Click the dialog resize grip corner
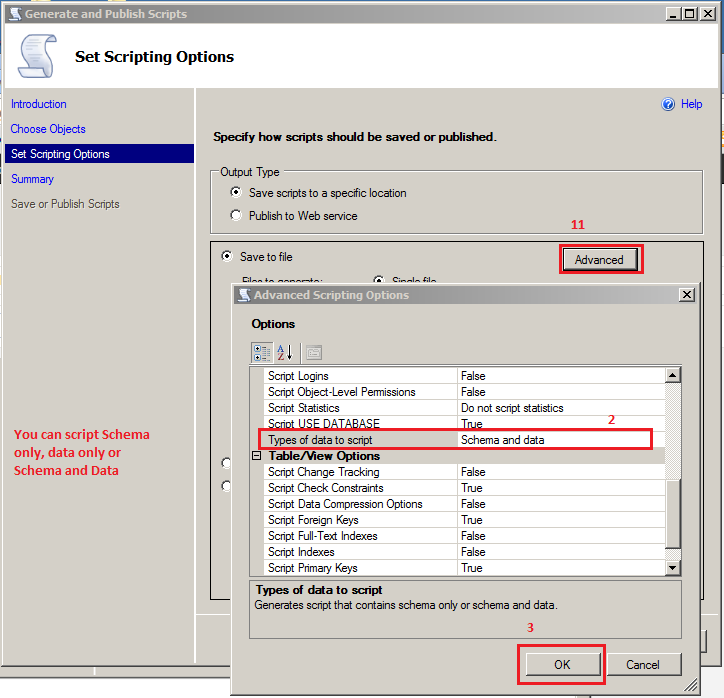 (x=691, y=686)
